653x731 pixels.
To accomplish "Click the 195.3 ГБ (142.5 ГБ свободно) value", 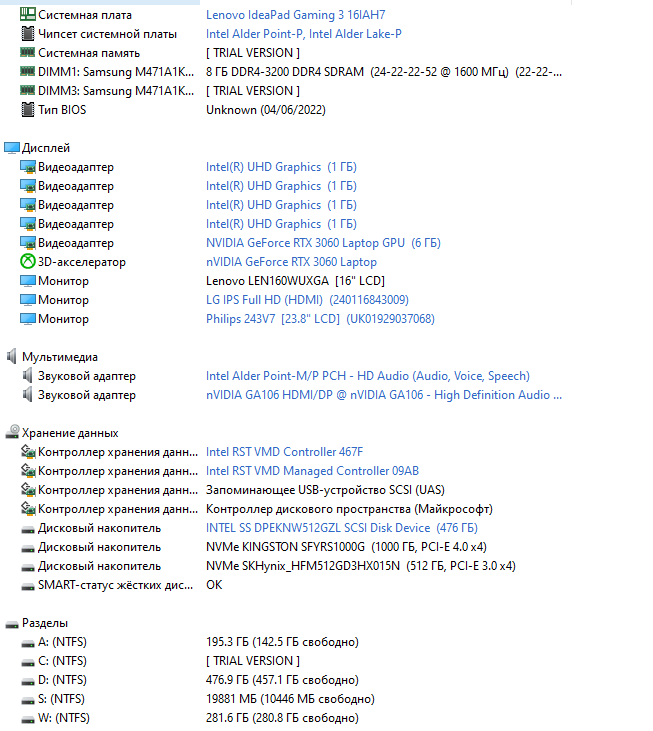I will (x=282, y=642).
